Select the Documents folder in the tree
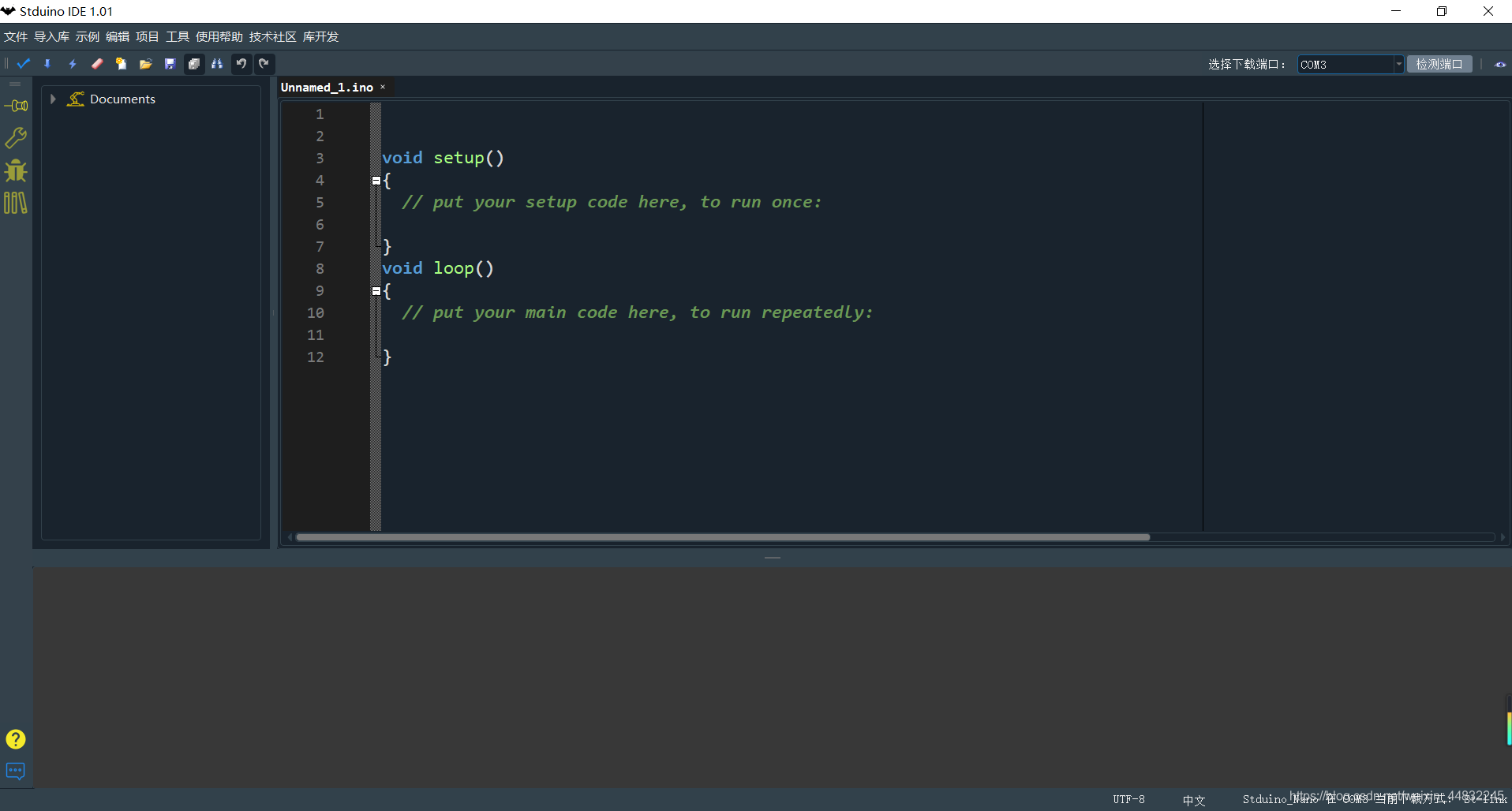The image size is (1512, 811). pos(122,99)
